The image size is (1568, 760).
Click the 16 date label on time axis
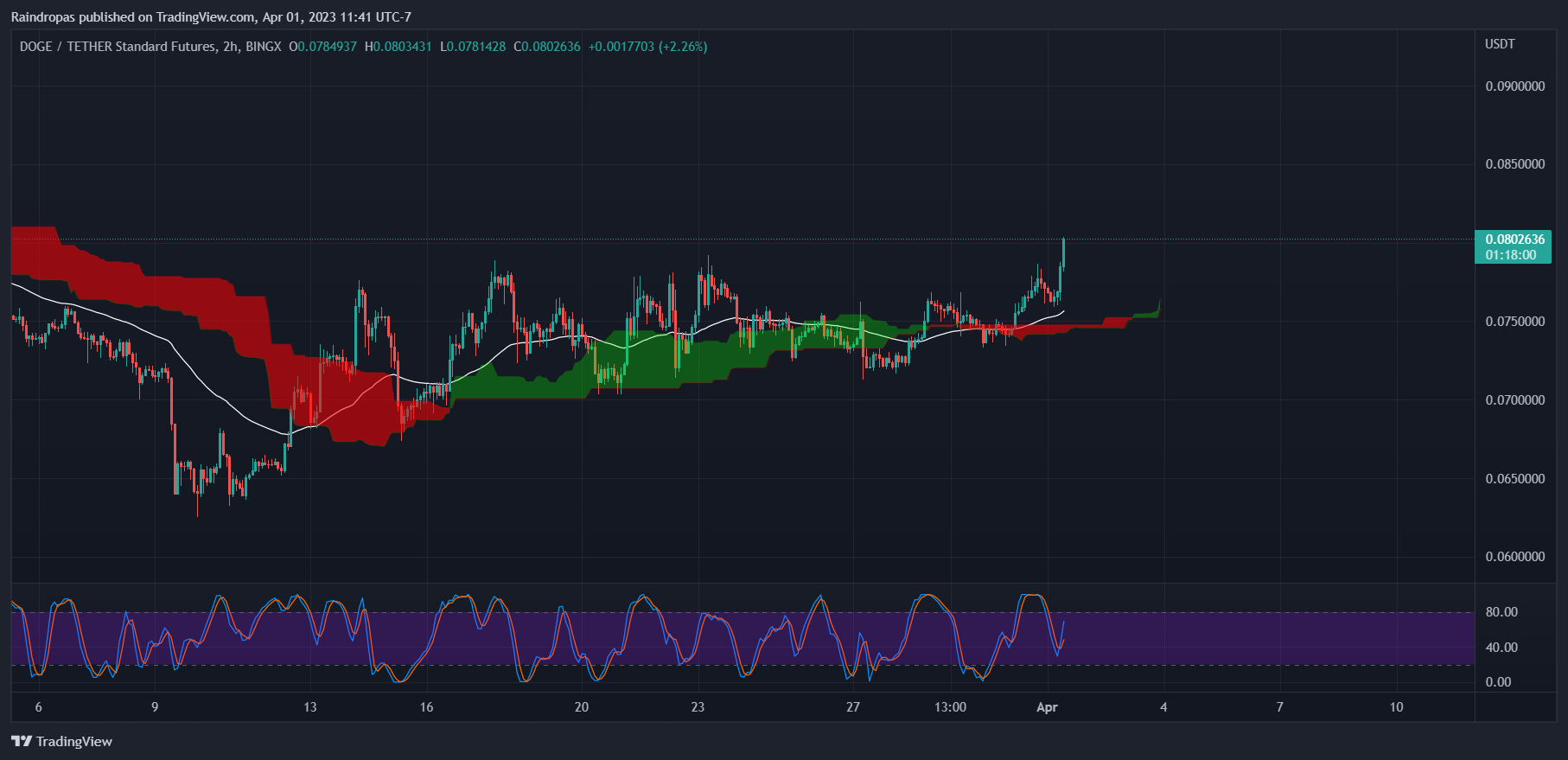[426, 707]
